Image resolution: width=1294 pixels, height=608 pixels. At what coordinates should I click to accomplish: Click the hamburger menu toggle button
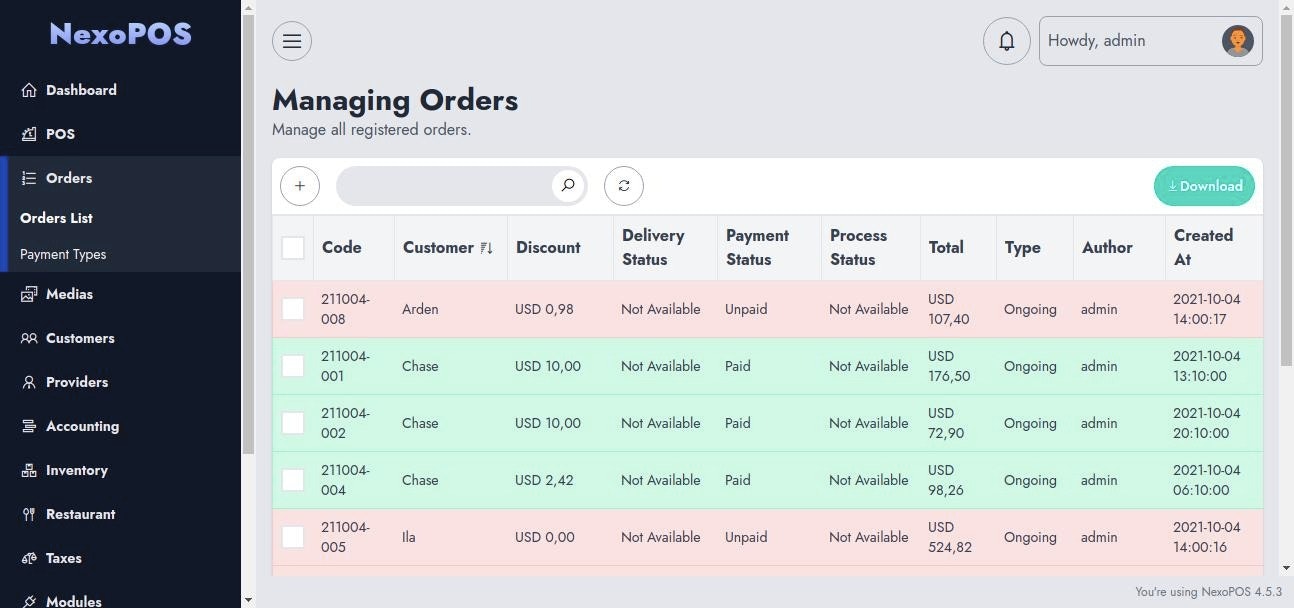coord(292,41)
